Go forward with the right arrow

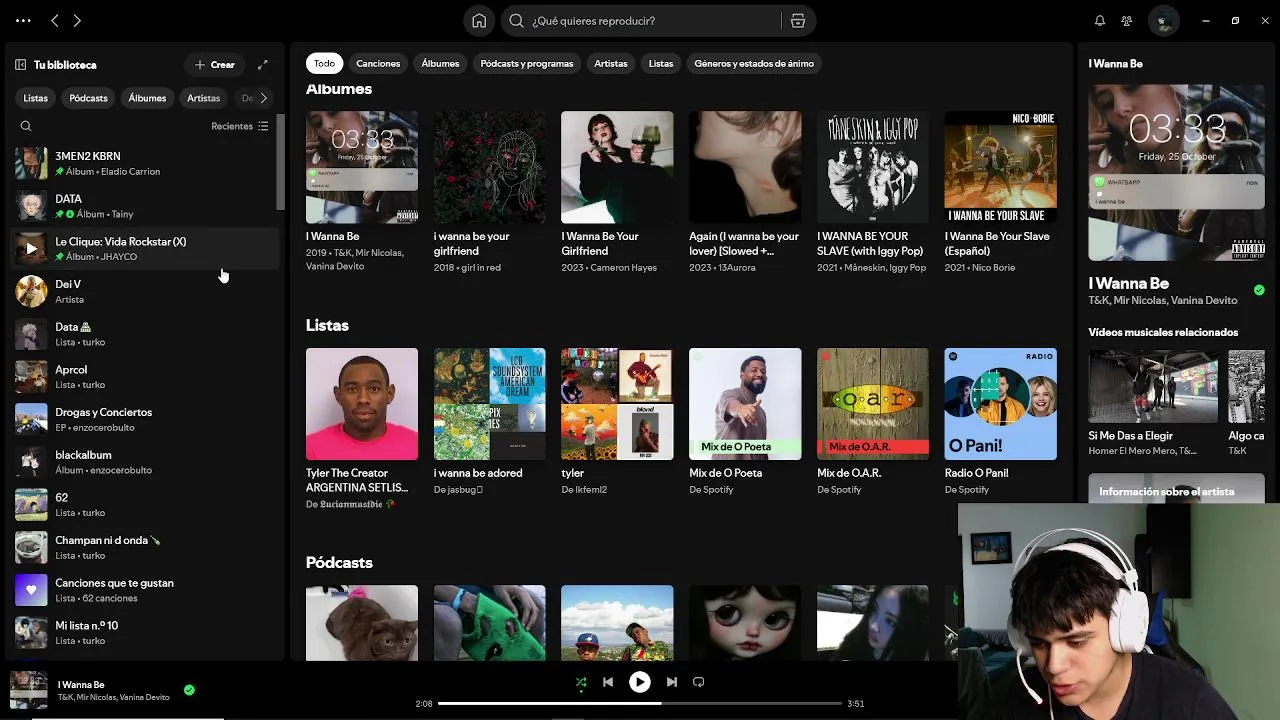coord(77,20)
